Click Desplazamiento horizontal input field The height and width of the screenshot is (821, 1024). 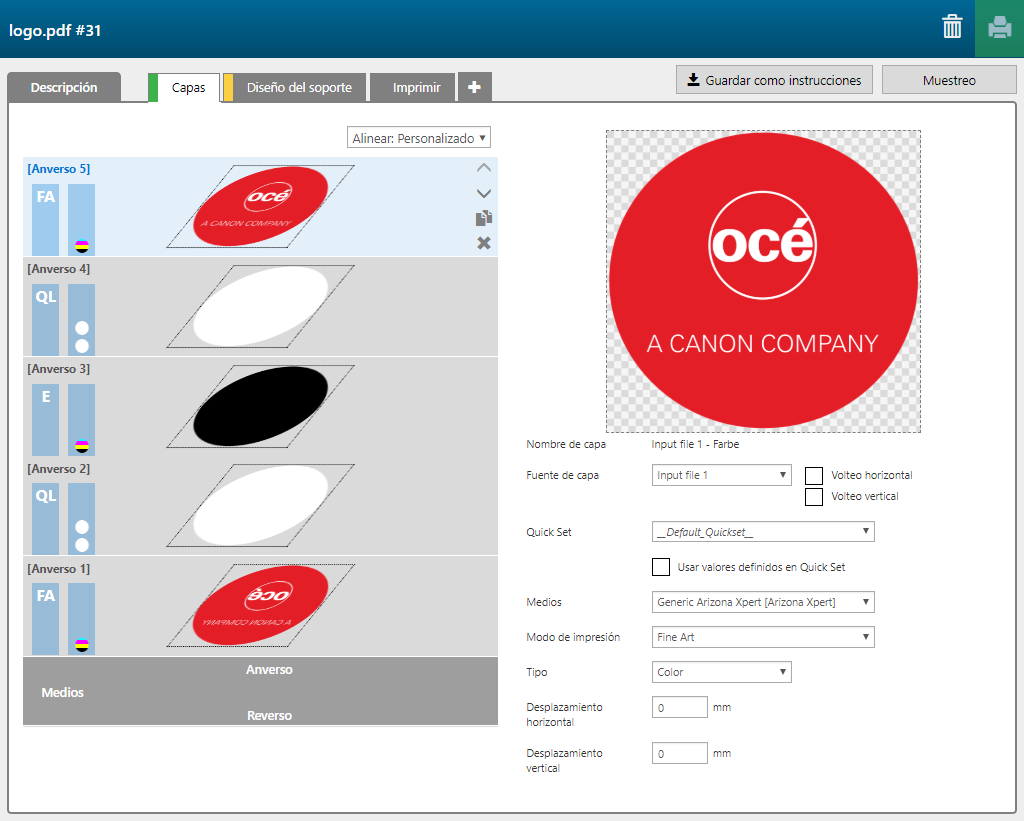(x=679, y=707)
